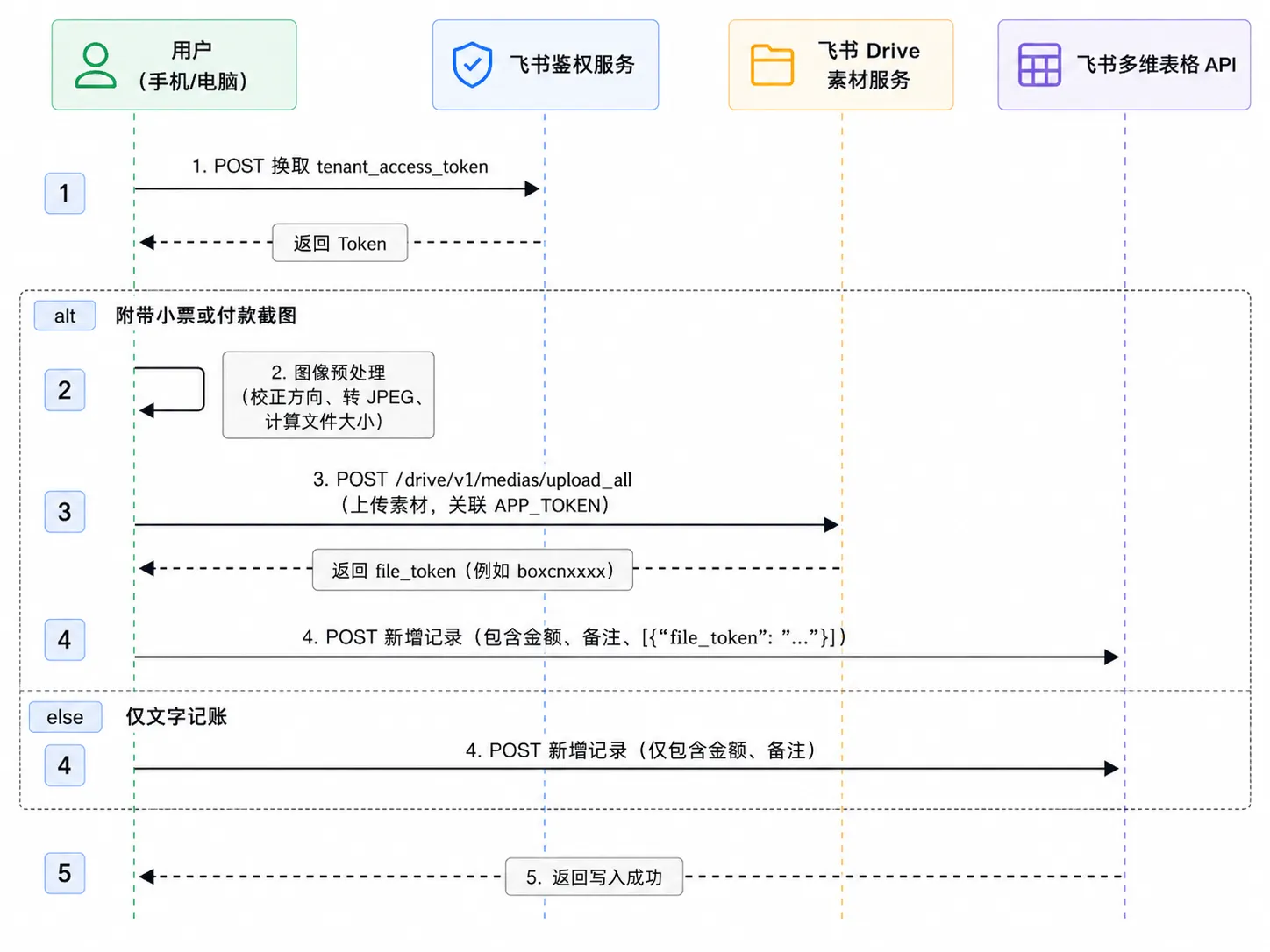This screenshot has width=1270, height=952.
Task: Click the step 3 number badge
Action: [x=65, y=512]
